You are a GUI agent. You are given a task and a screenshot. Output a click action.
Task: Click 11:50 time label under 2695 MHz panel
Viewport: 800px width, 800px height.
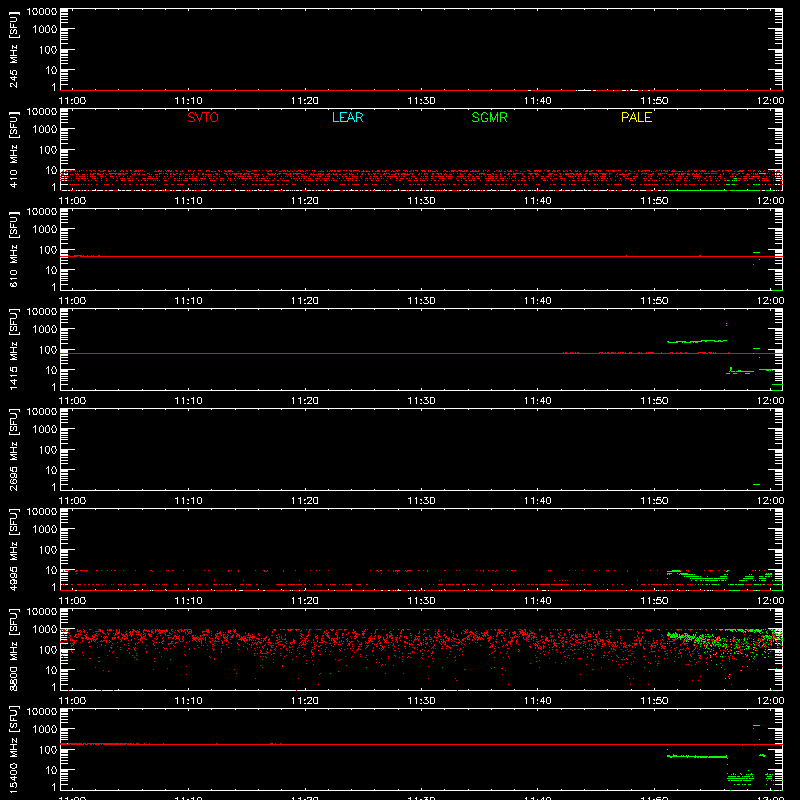[654, 501]
